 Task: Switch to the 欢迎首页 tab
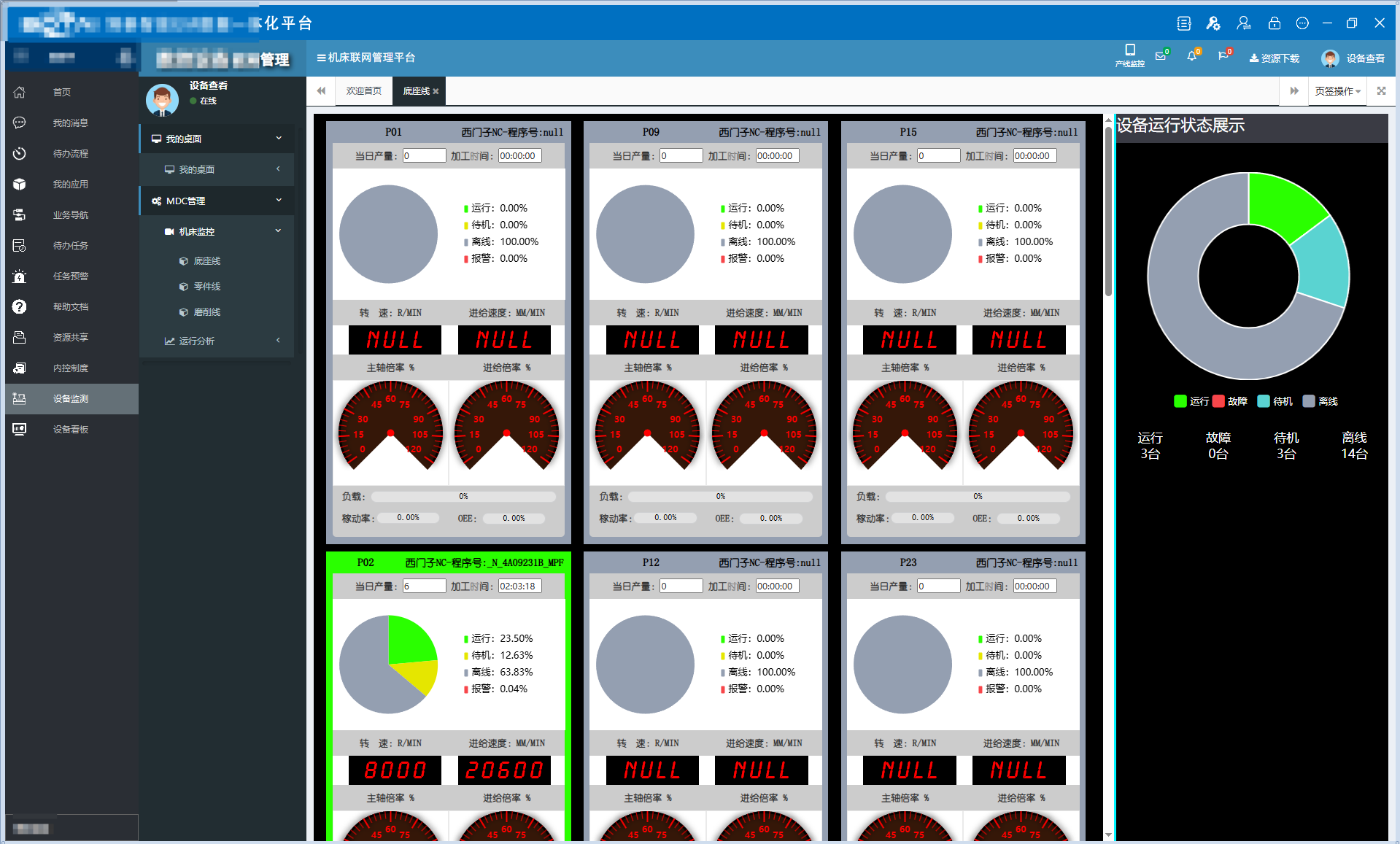tap(363, 91)
